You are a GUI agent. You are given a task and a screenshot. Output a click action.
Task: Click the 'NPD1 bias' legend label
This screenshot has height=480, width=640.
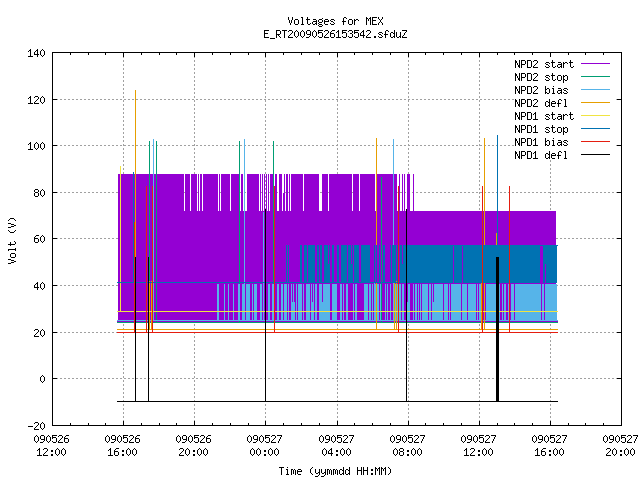(541, 142)
